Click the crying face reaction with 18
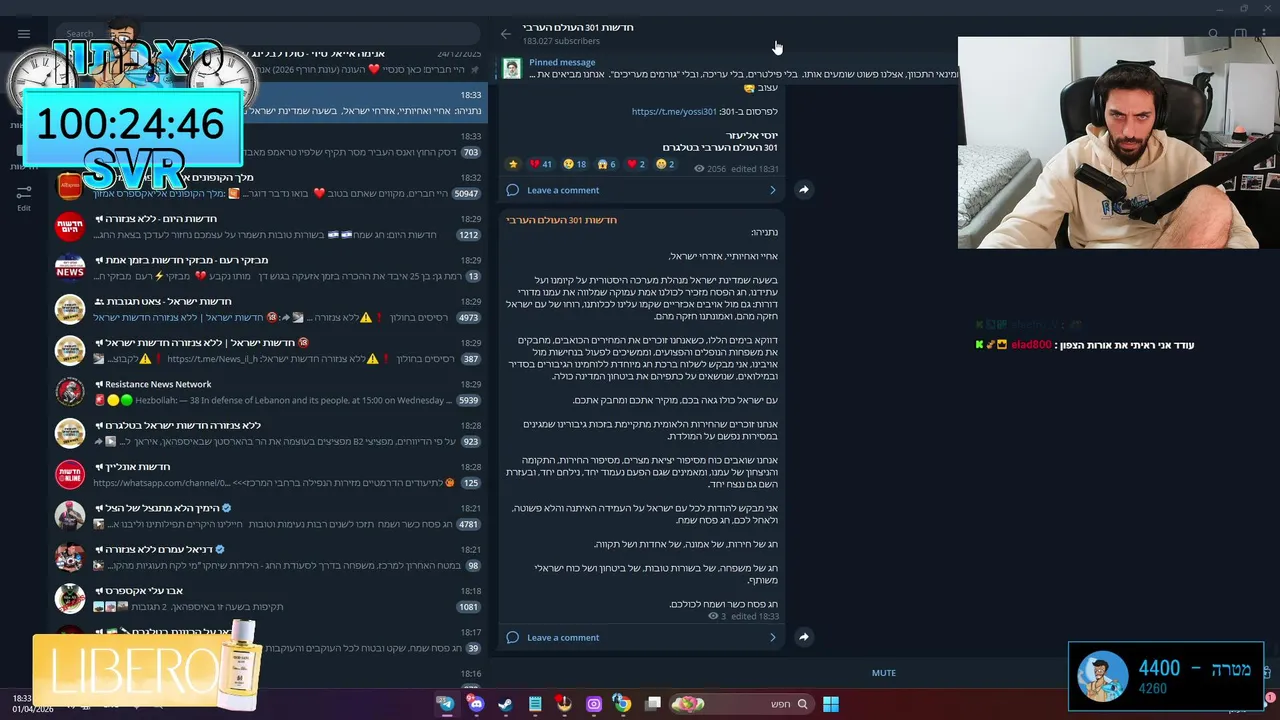 (575, 164)
